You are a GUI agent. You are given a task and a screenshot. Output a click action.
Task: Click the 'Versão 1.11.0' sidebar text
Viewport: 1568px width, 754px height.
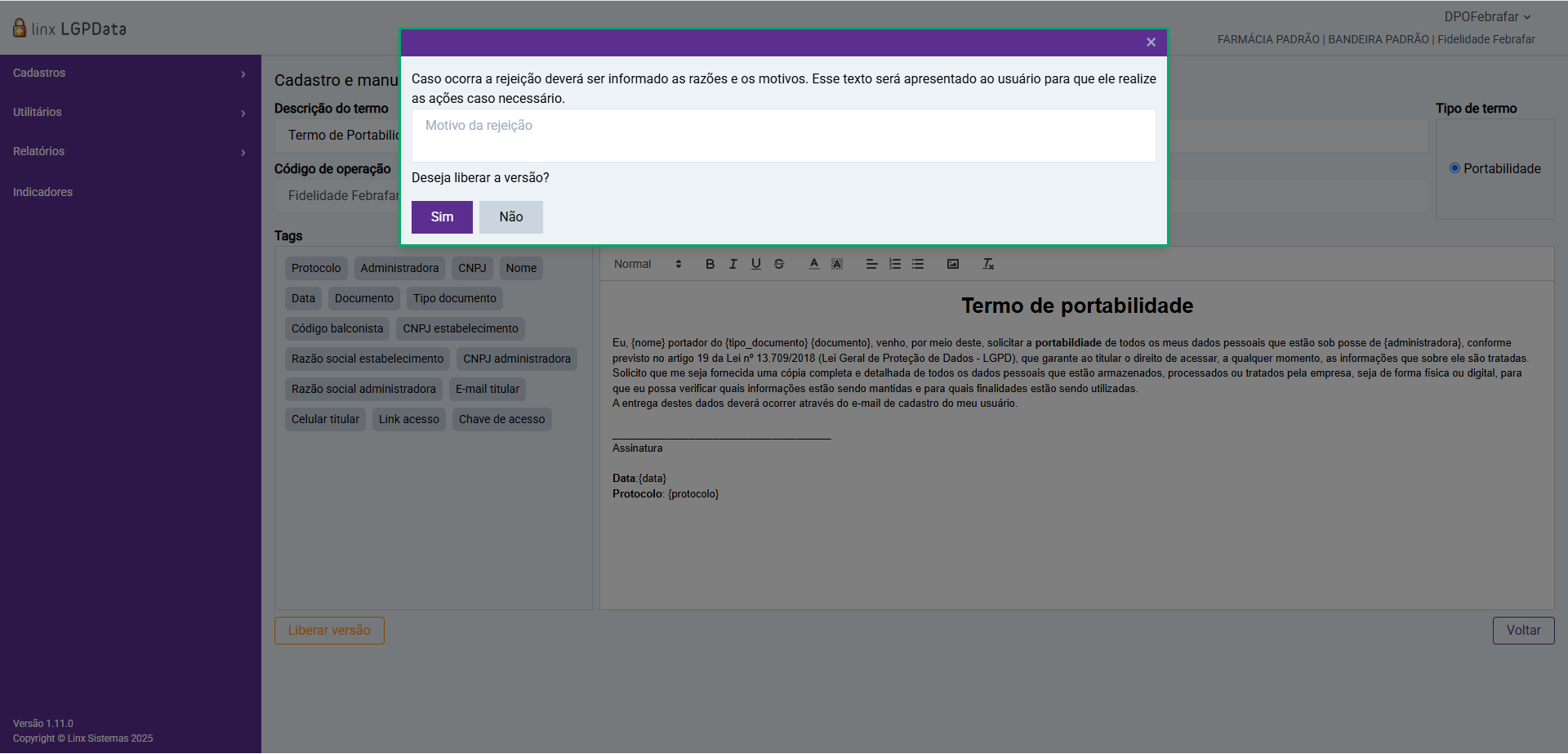pyautogui.click(x=43, y=724)
